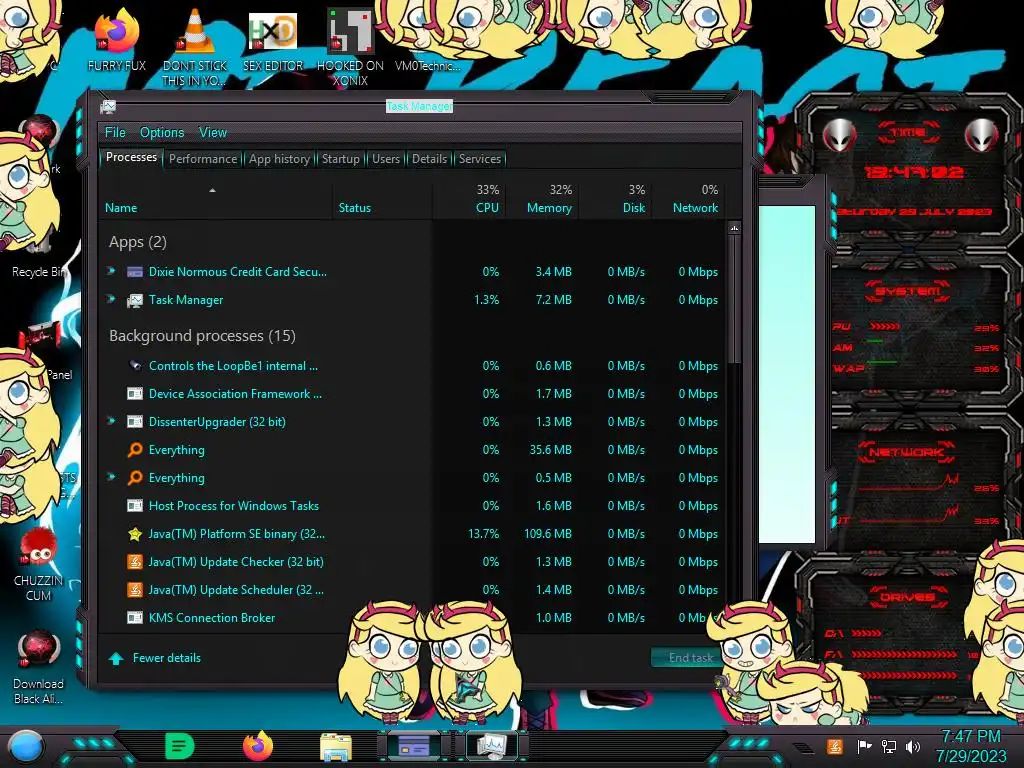1024x768 pixels.
Task: Collapse the view with Fewer details
Action: point(155,658)
